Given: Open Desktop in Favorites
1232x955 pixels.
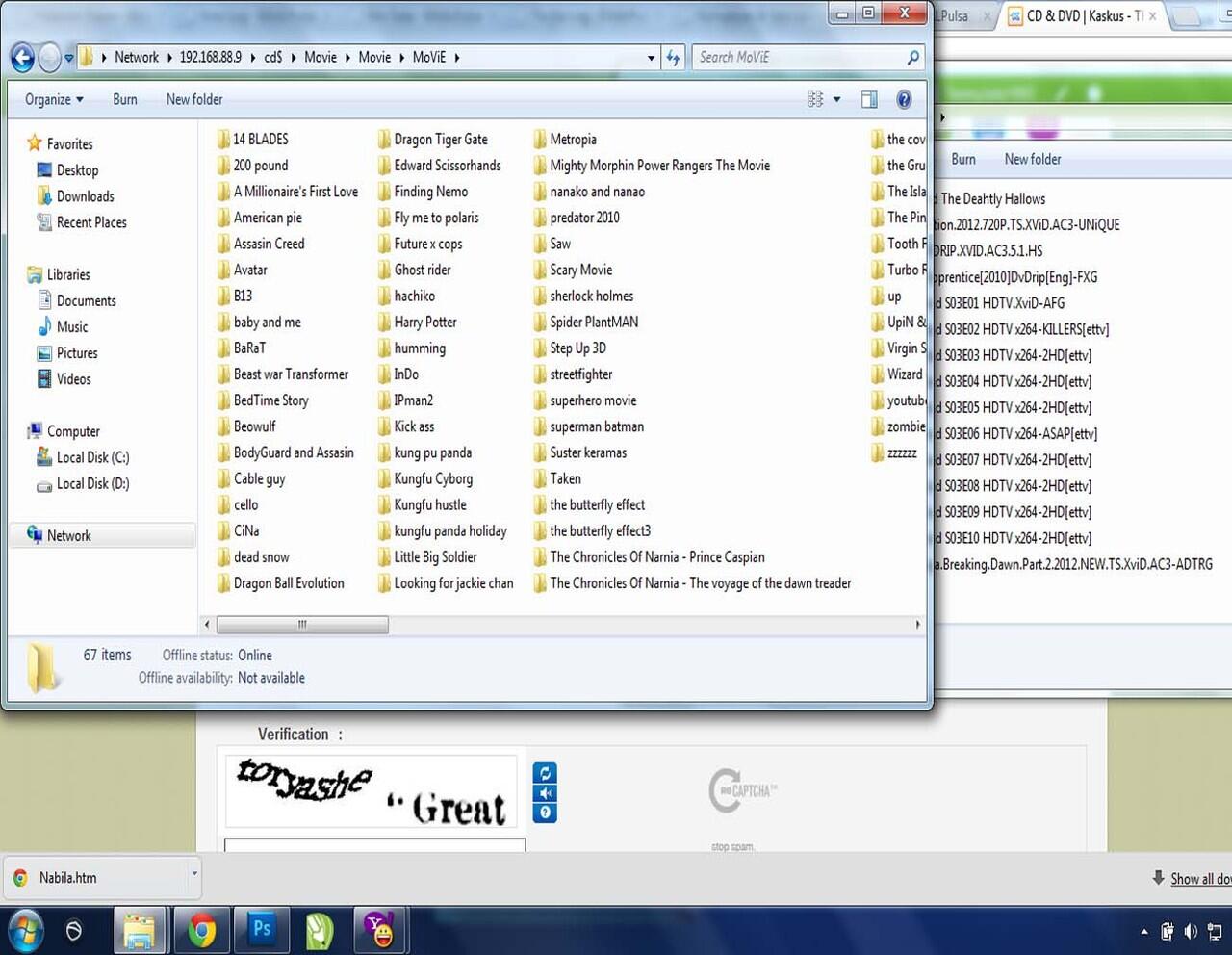Looking at the screenshot, I should pyautogui.click(x=67, y=170).
